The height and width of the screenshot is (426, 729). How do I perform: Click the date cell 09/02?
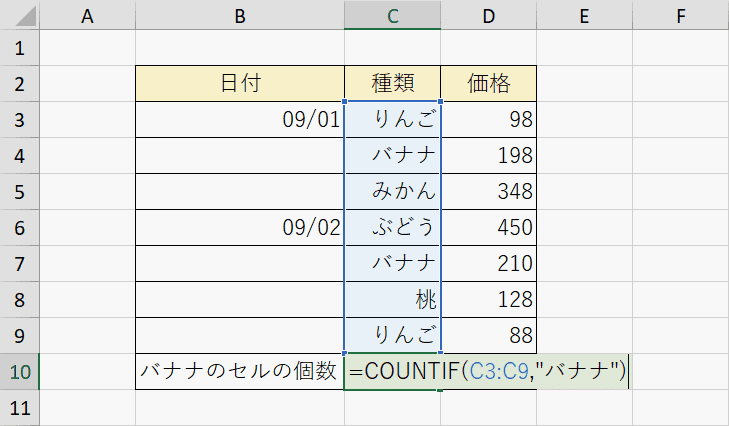(240, 227)
